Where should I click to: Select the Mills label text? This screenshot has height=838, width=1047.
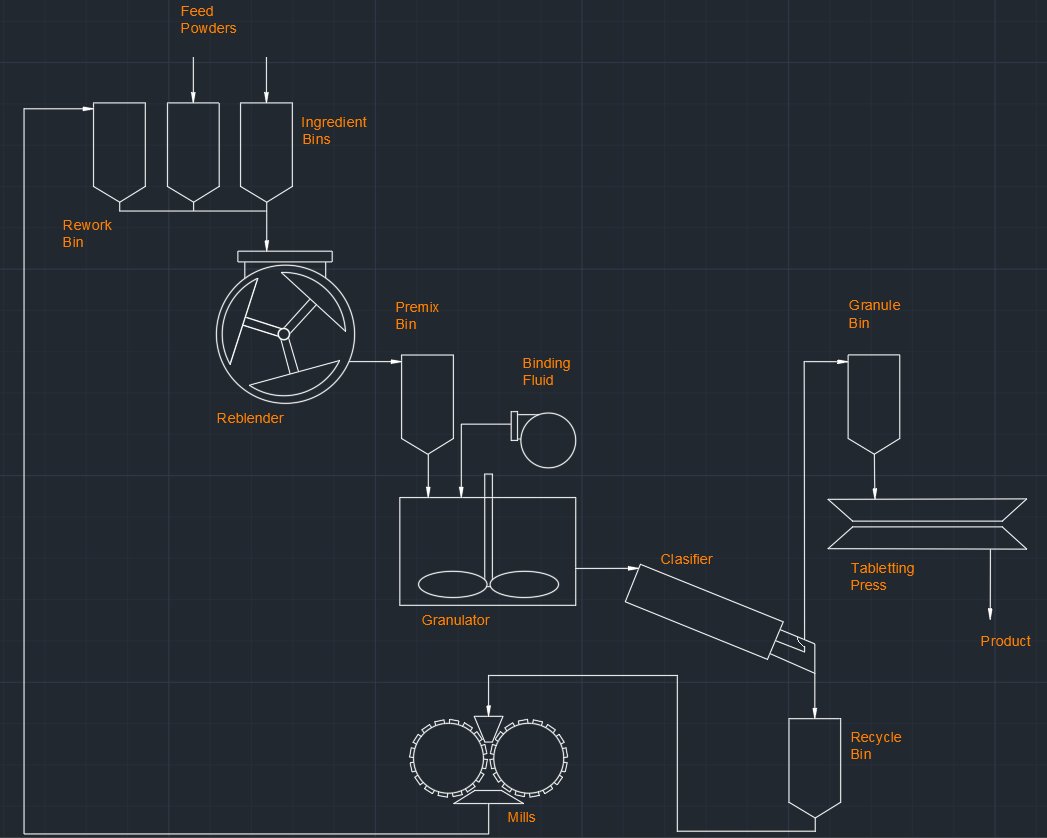(521, 817)
